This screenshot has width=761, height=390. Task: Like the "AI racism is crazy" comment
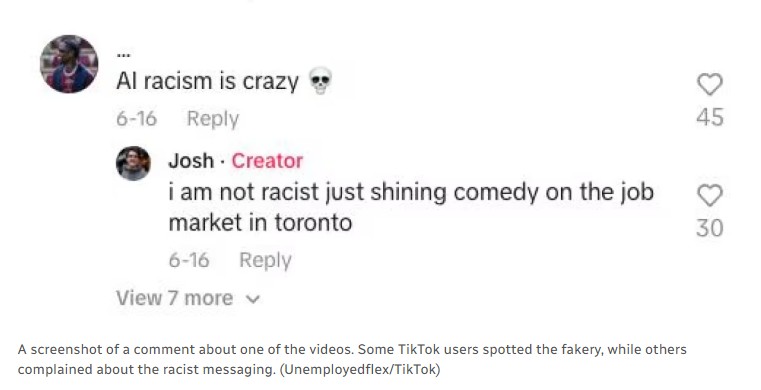710,84
